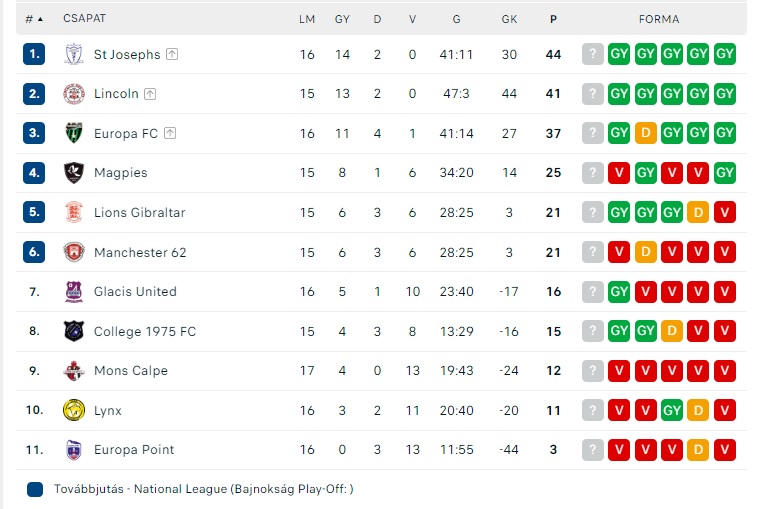Click the Lynx yellow round logo

pos(74,410)
